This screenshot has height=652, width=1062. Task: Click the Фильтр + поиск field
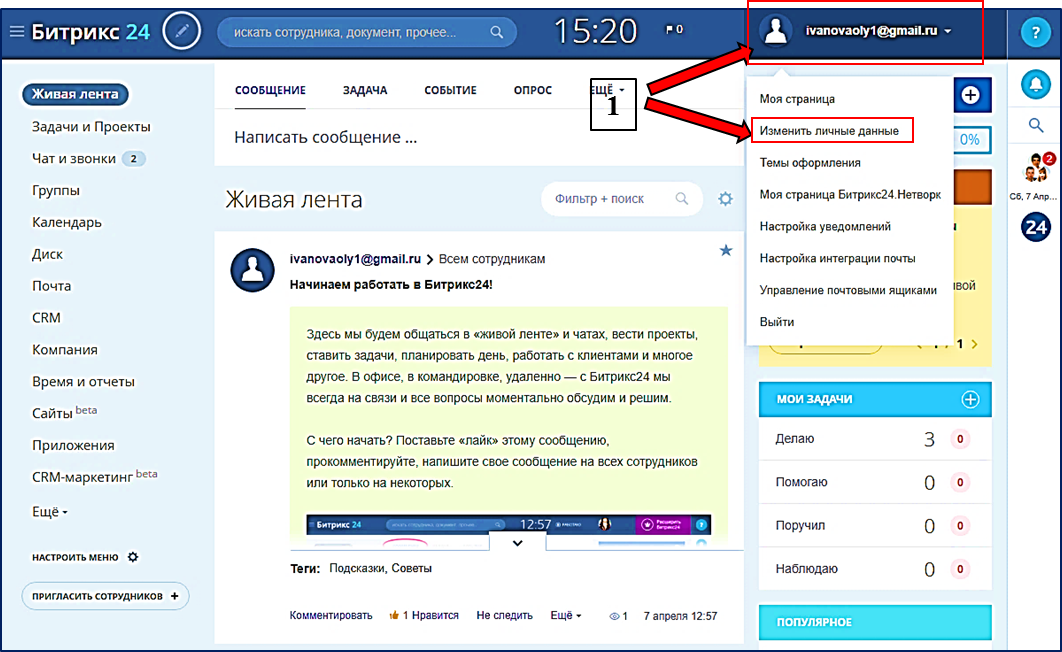621,198
